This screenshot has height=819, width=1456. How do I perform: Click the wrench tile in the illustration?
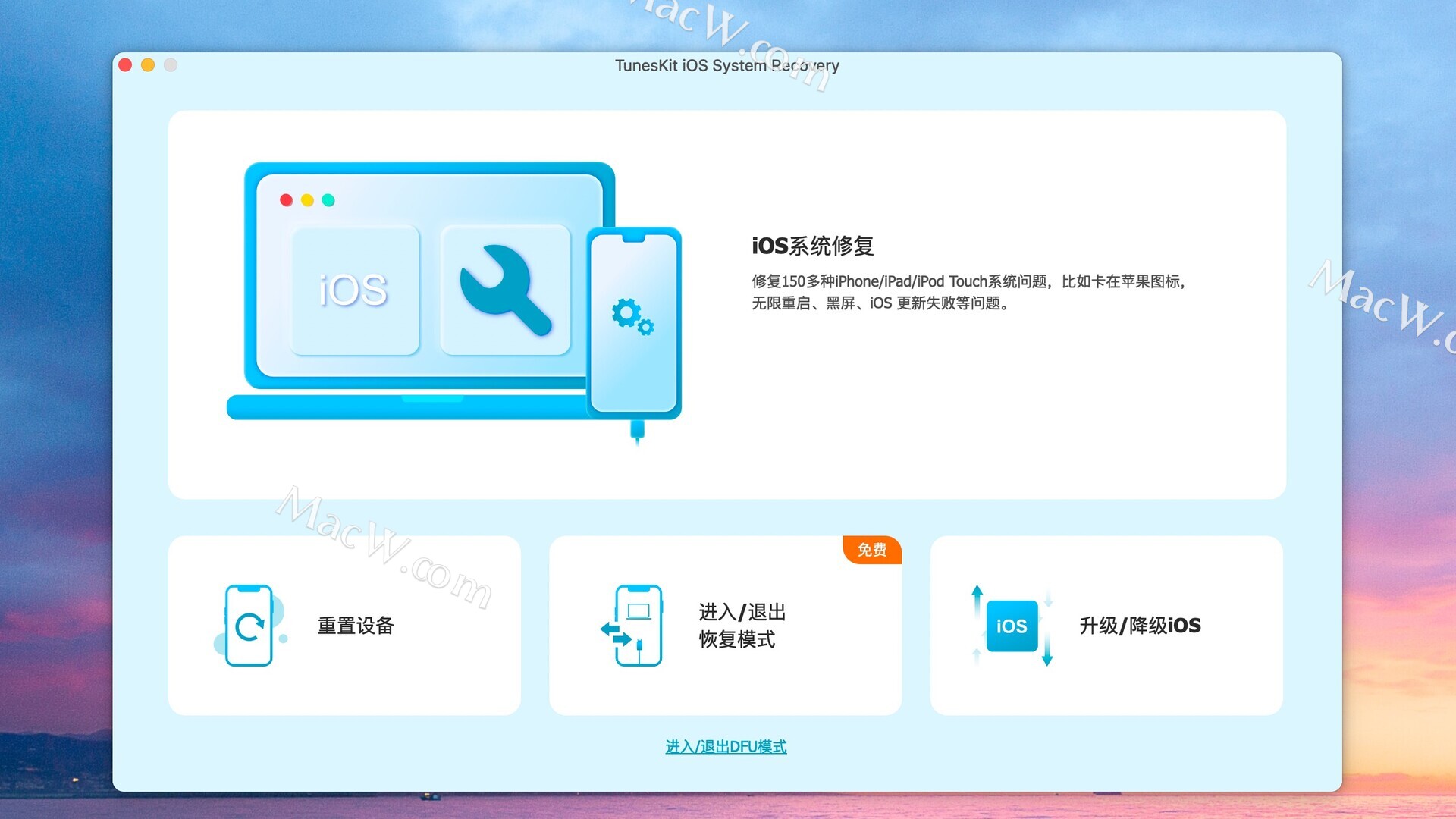pos(505,290)
